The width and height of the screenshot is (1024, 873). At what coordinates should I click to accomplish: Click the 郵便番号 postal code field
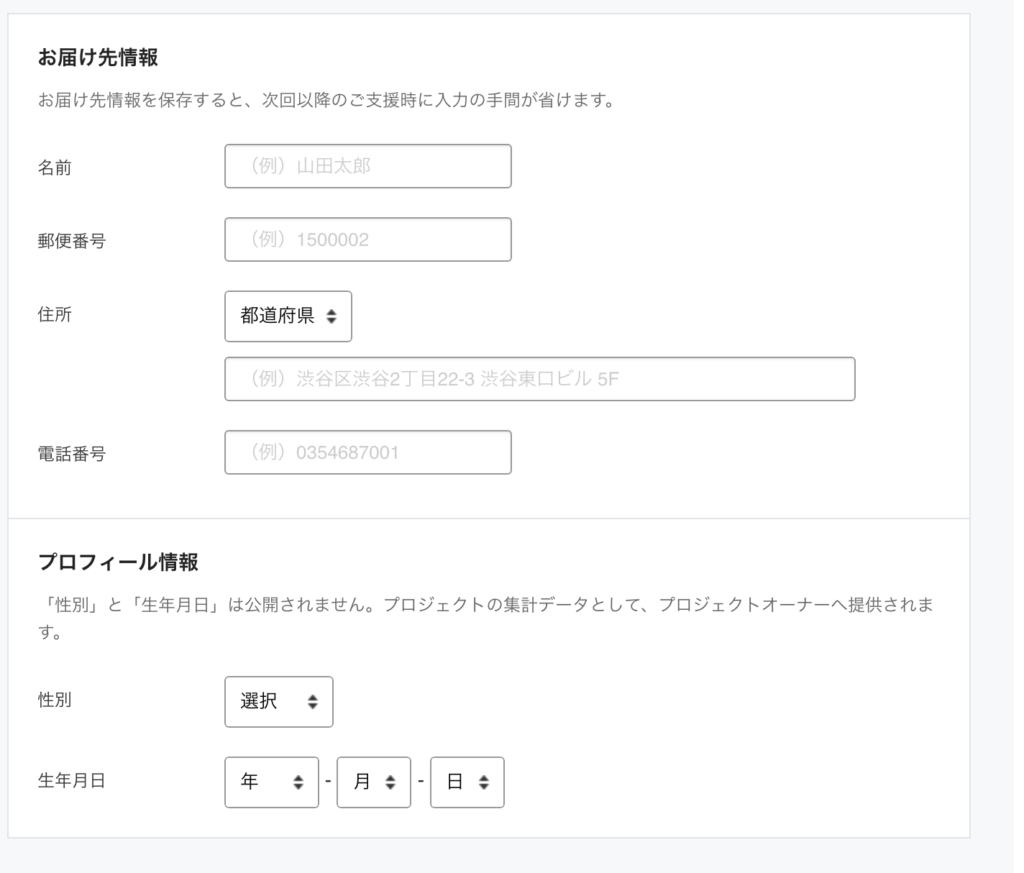point(367,239)
